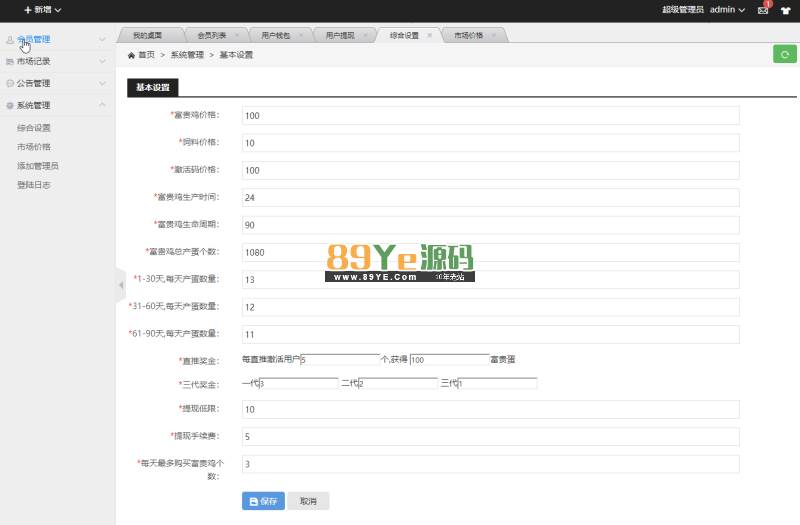Click the 提现低限 input field
The width and height of the screenshot is (800, 525).
pyautogui.click(x=490, y=409)
